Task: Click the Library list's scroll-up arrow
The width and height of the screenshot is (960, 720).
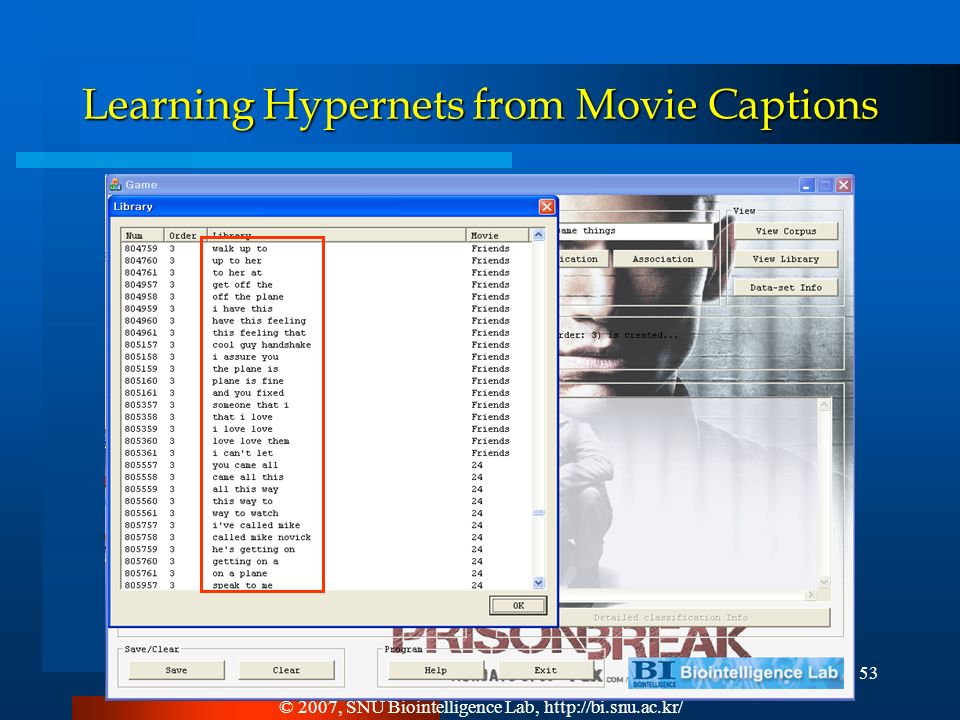Action: (x=538, y=234)
